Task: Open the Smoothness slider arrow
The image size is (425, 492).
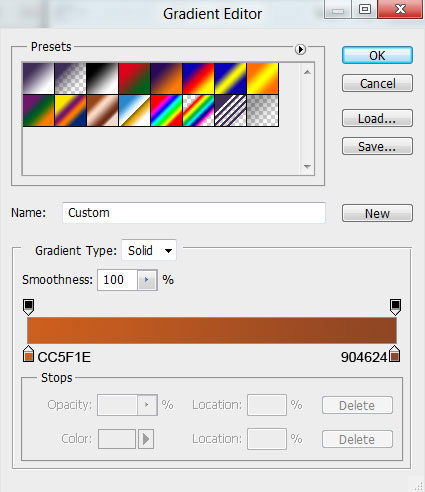Action: pyautogui.click(x=147, y=280)
